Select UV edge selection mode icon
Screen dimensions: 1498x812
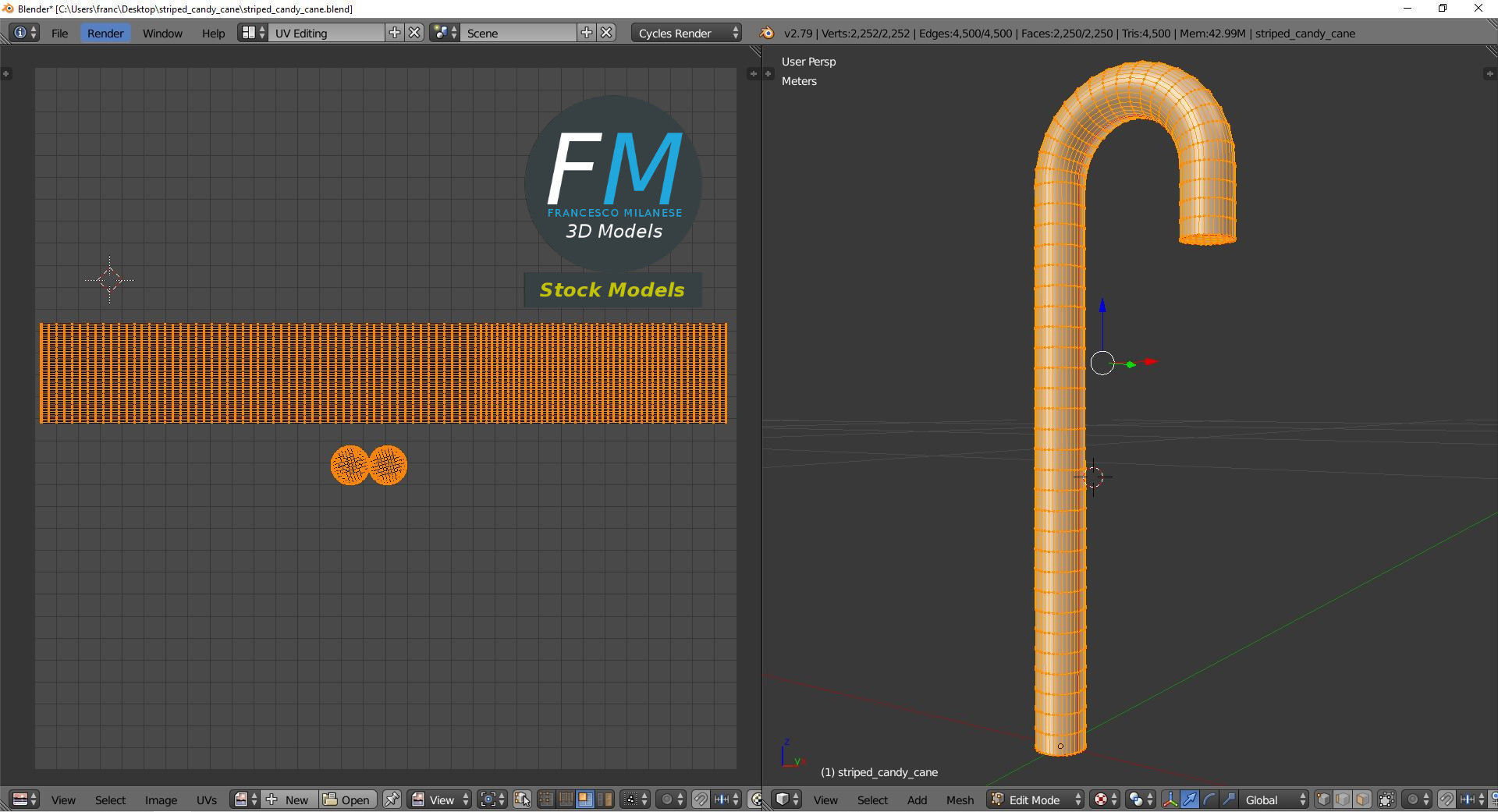click(566, 800)
